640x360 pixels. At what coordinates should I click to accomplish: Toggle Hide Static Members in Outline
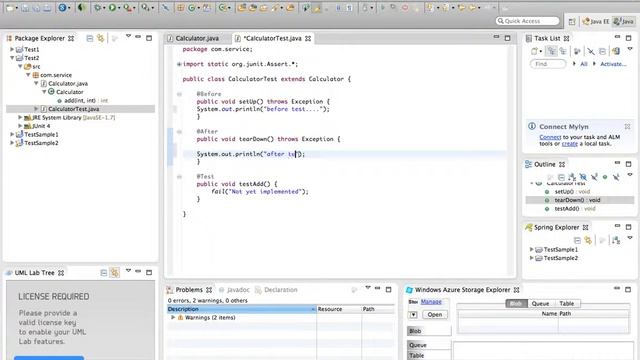click(594, 177)
